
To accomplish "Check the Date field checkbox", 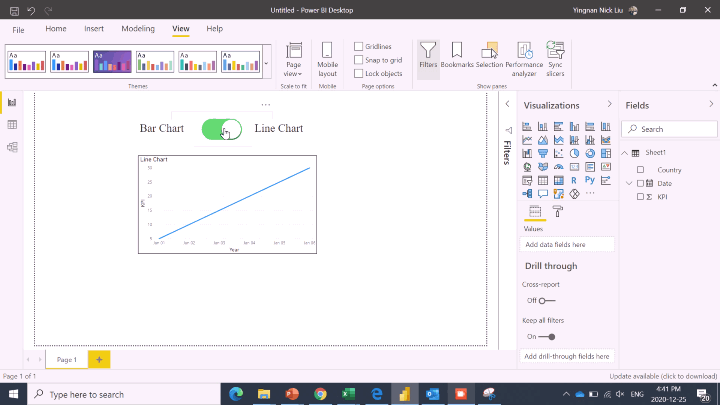I will (x=641, y=183).
